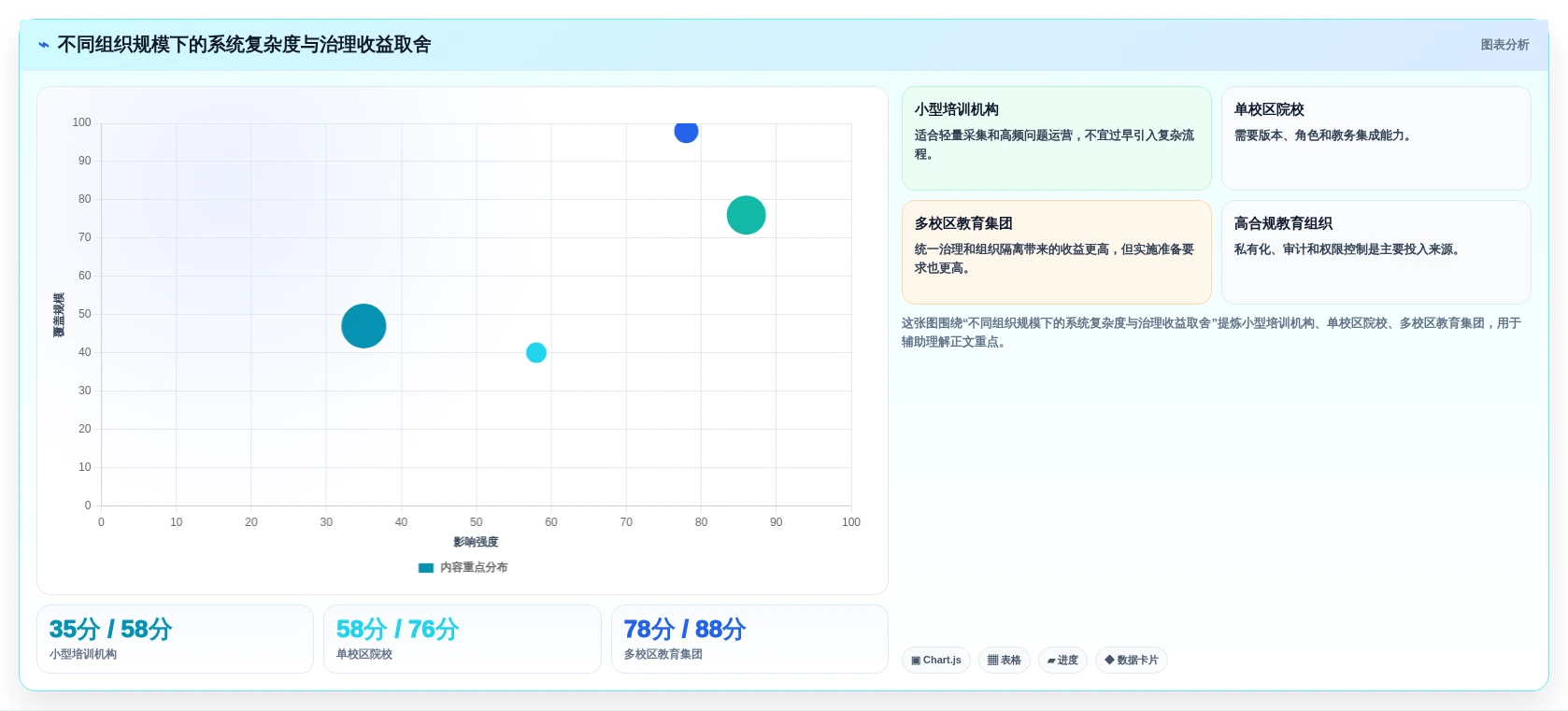Click the 多校区教育集团 label under 78分

[x=663, y=654]
